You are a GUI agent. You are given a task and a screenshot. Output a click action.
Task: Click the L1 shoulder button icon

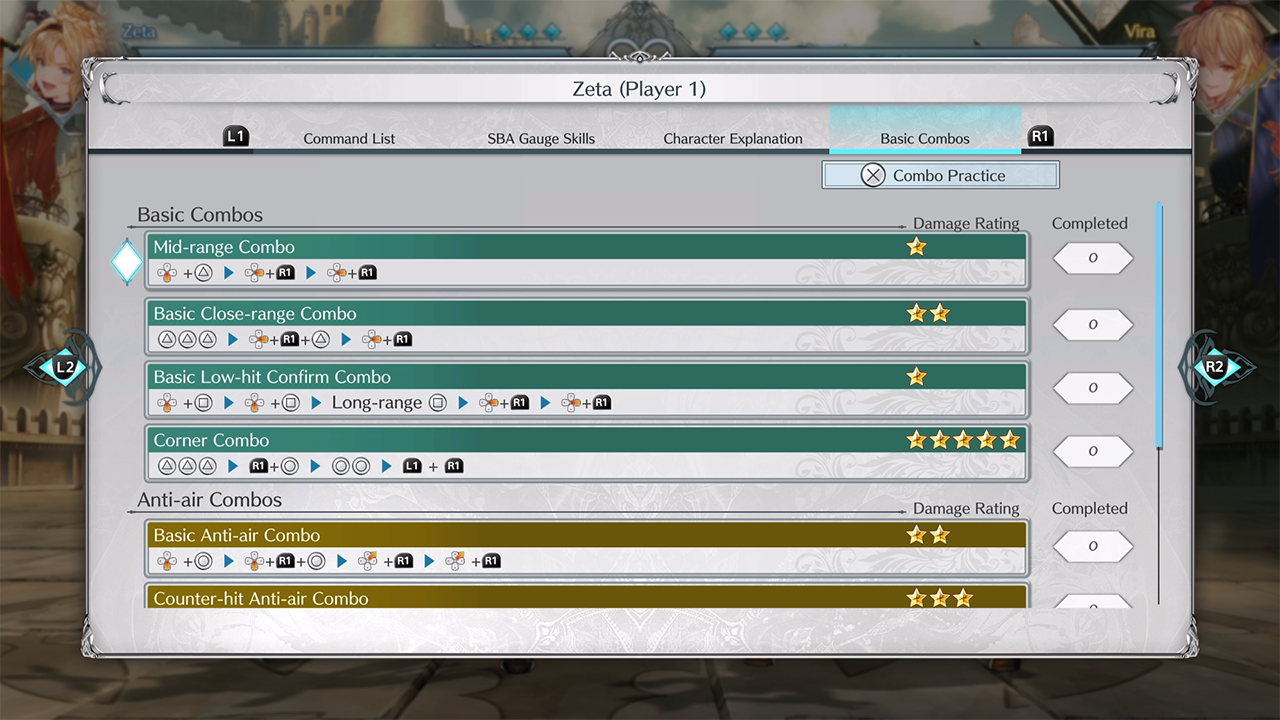click(236, 137)
